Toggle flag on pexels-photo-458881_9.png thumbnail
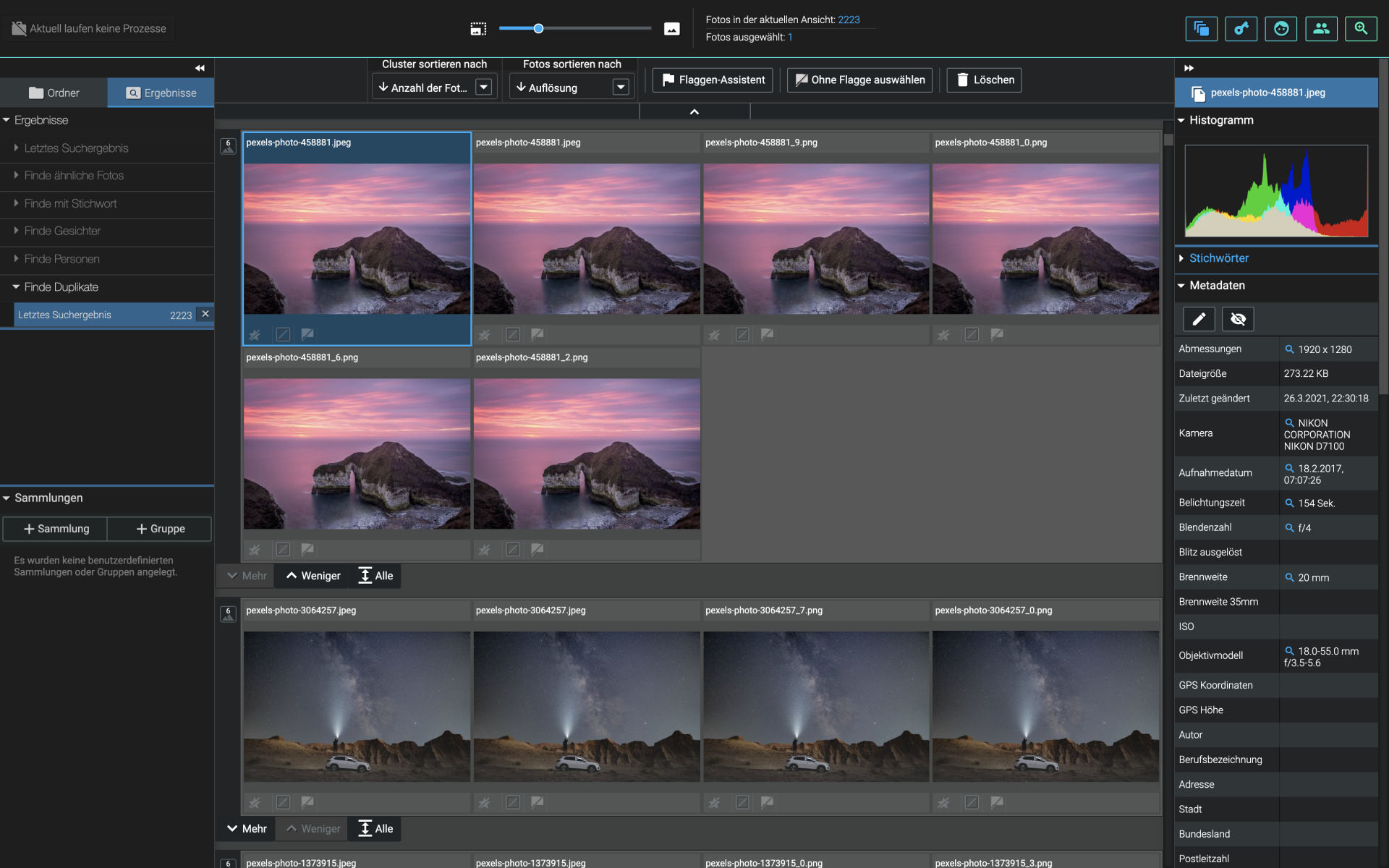1389x868 pixels. [767, 334]
